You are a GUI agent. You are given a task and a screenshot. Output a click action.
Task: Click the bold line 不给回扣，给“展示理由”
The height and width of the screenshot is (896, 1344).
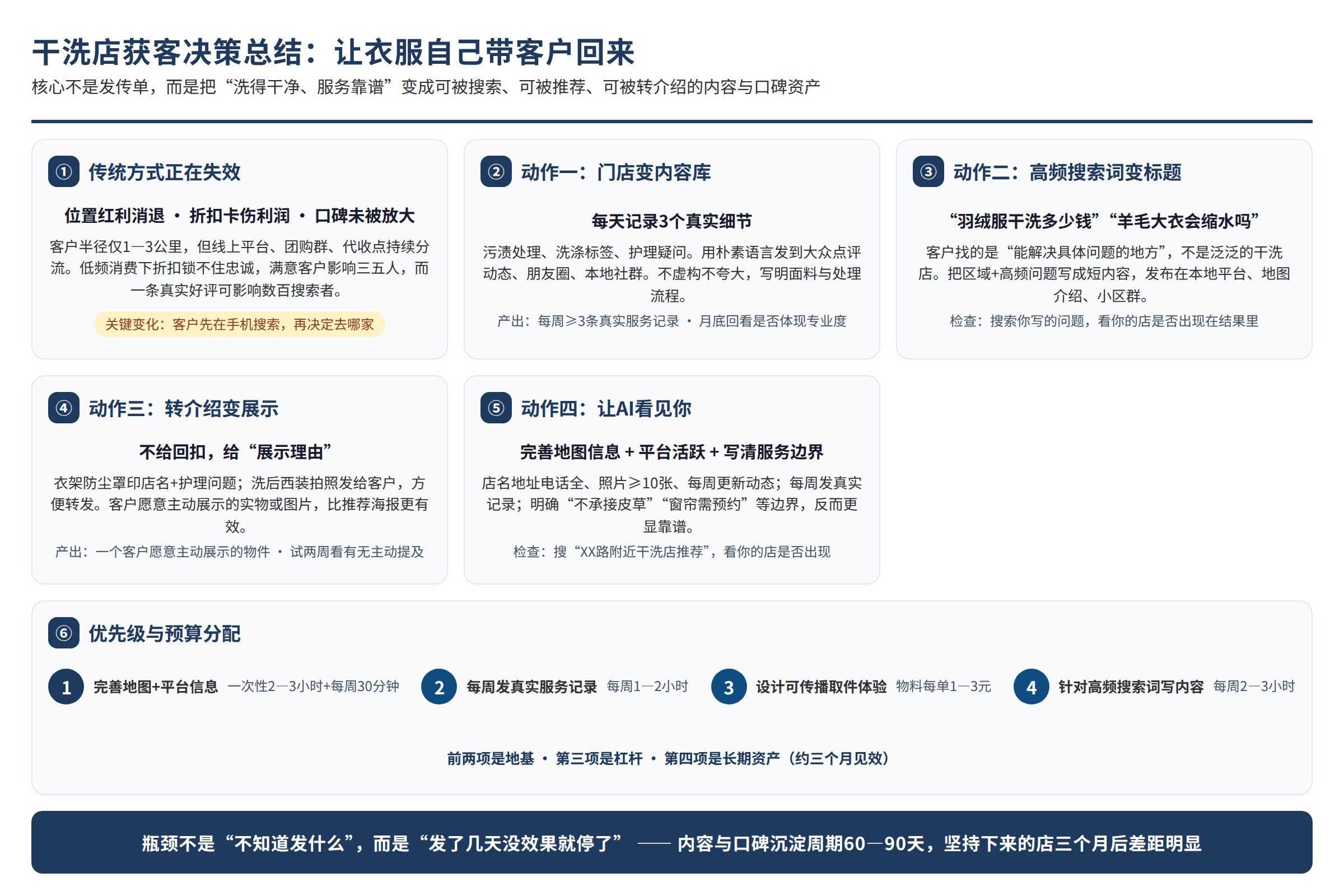pyautogui.click(x=235, y=452)
